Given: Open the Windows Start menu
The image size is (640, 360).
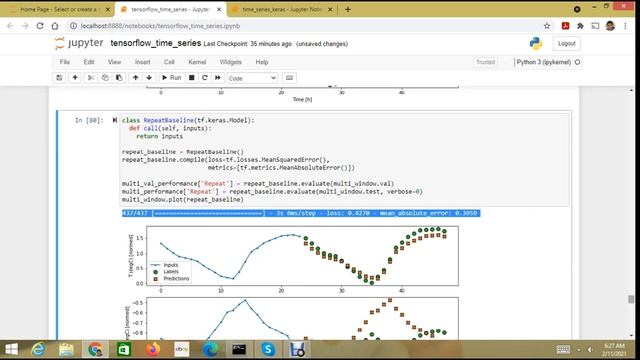Looking at the screenshot, I should (11, 349).
